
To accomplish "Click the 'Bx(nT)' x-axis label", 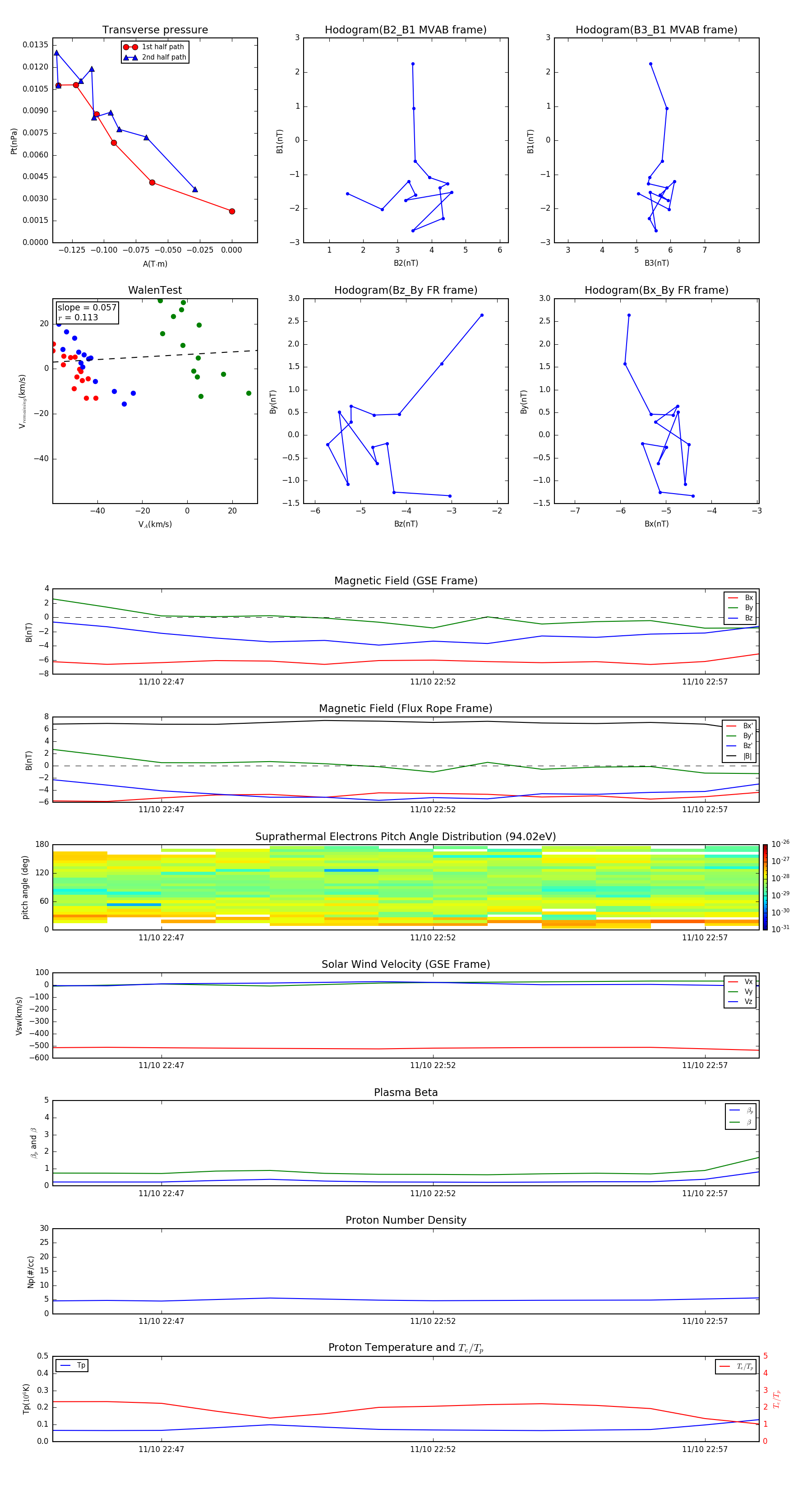I will (x=656, y=524).
